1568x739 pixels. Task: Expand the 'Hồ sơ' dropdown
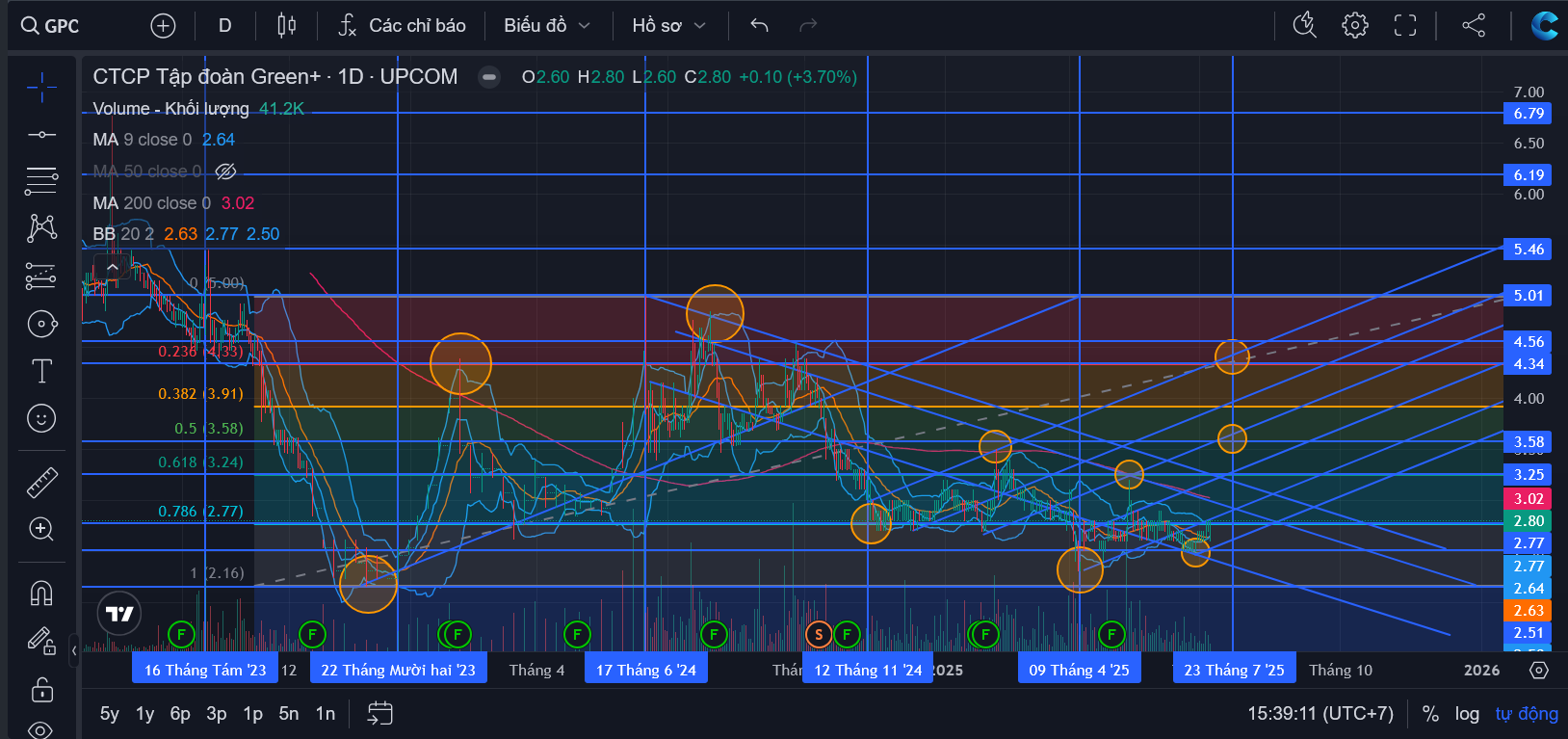coord(668,26)
